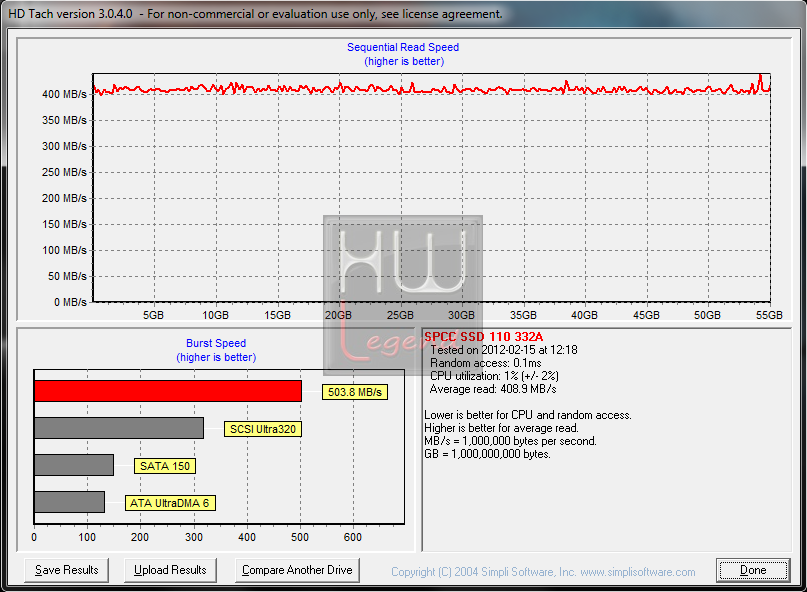Click the Average read: 408.9 MB/s line
Image resolution: width=807 pixels, height=592 pixels.
(493, 389)
